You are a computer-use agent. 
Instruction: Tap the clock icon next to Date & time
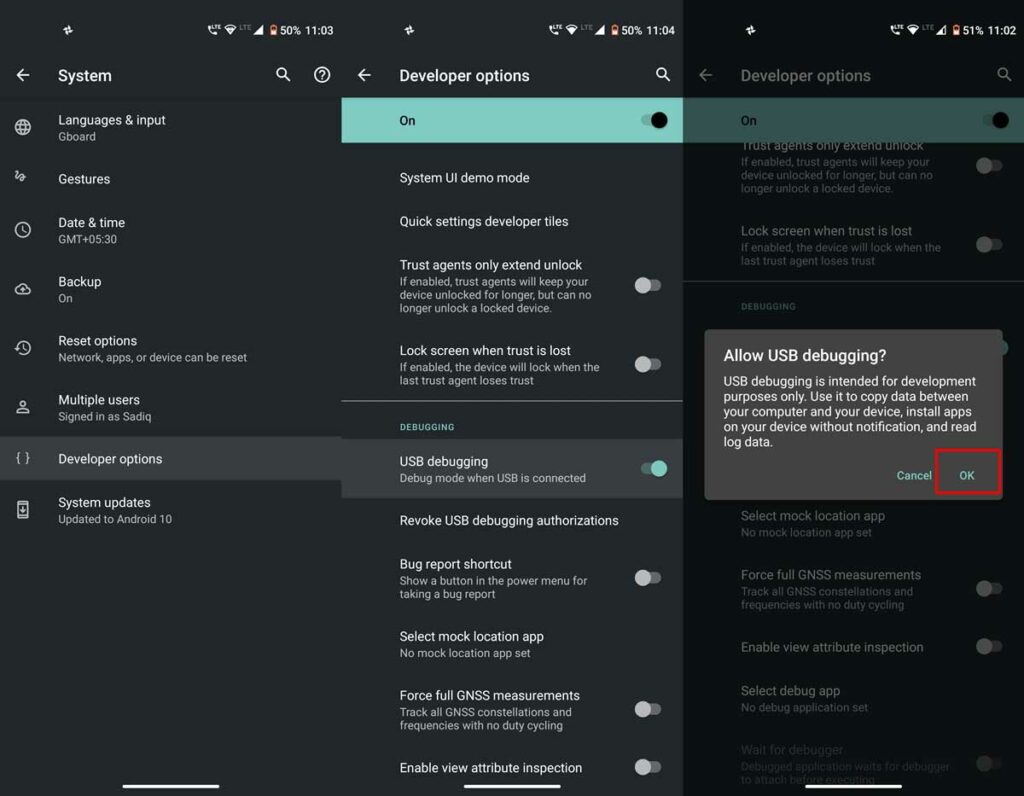point(24,229)
